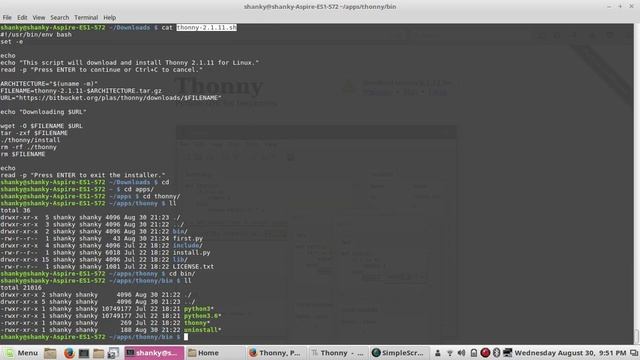The width and height of the screenshot is (640, 360).
Task: Click the 'echo "Downloading $URL"' line
Action: coord(43,112)
